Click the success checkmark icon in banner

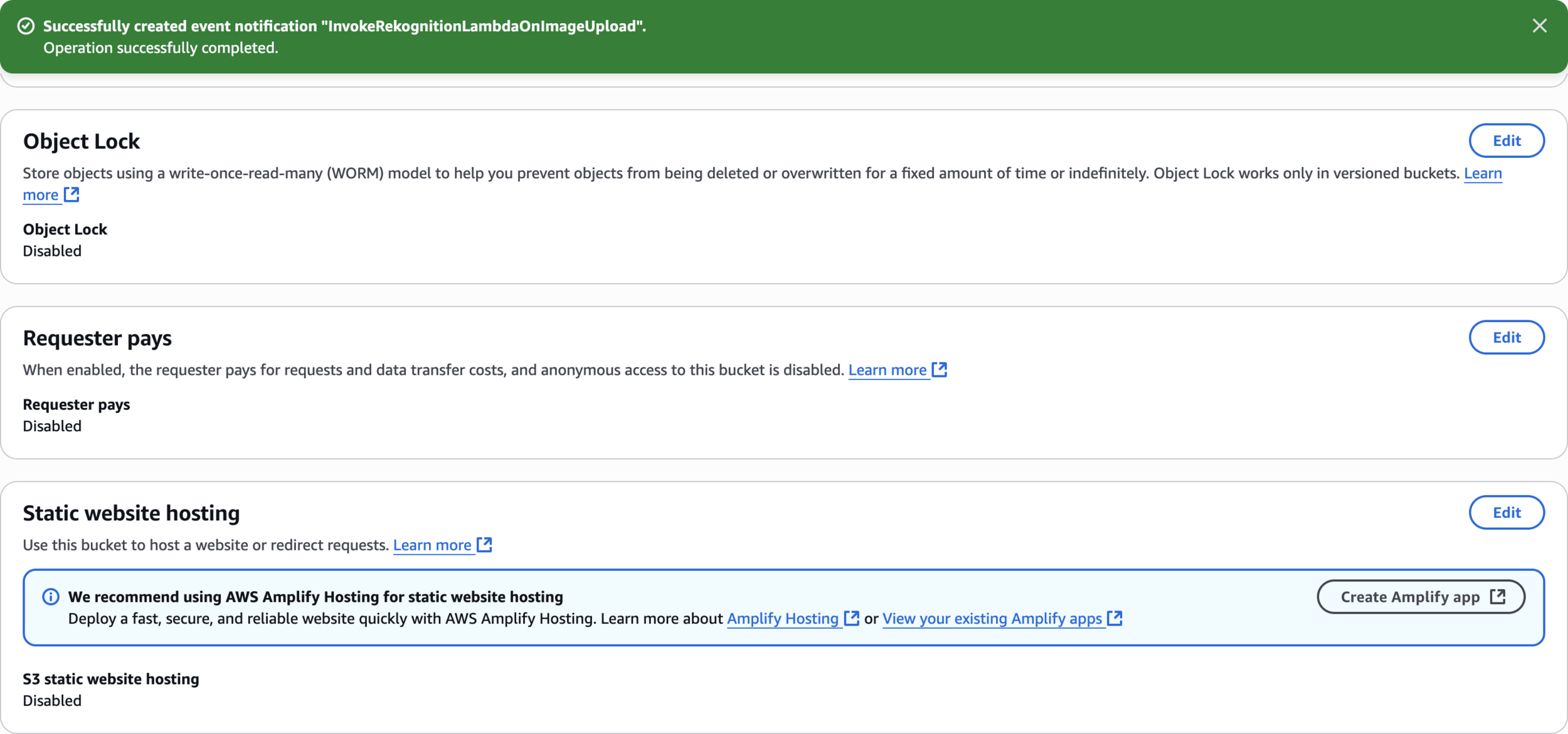26,26
